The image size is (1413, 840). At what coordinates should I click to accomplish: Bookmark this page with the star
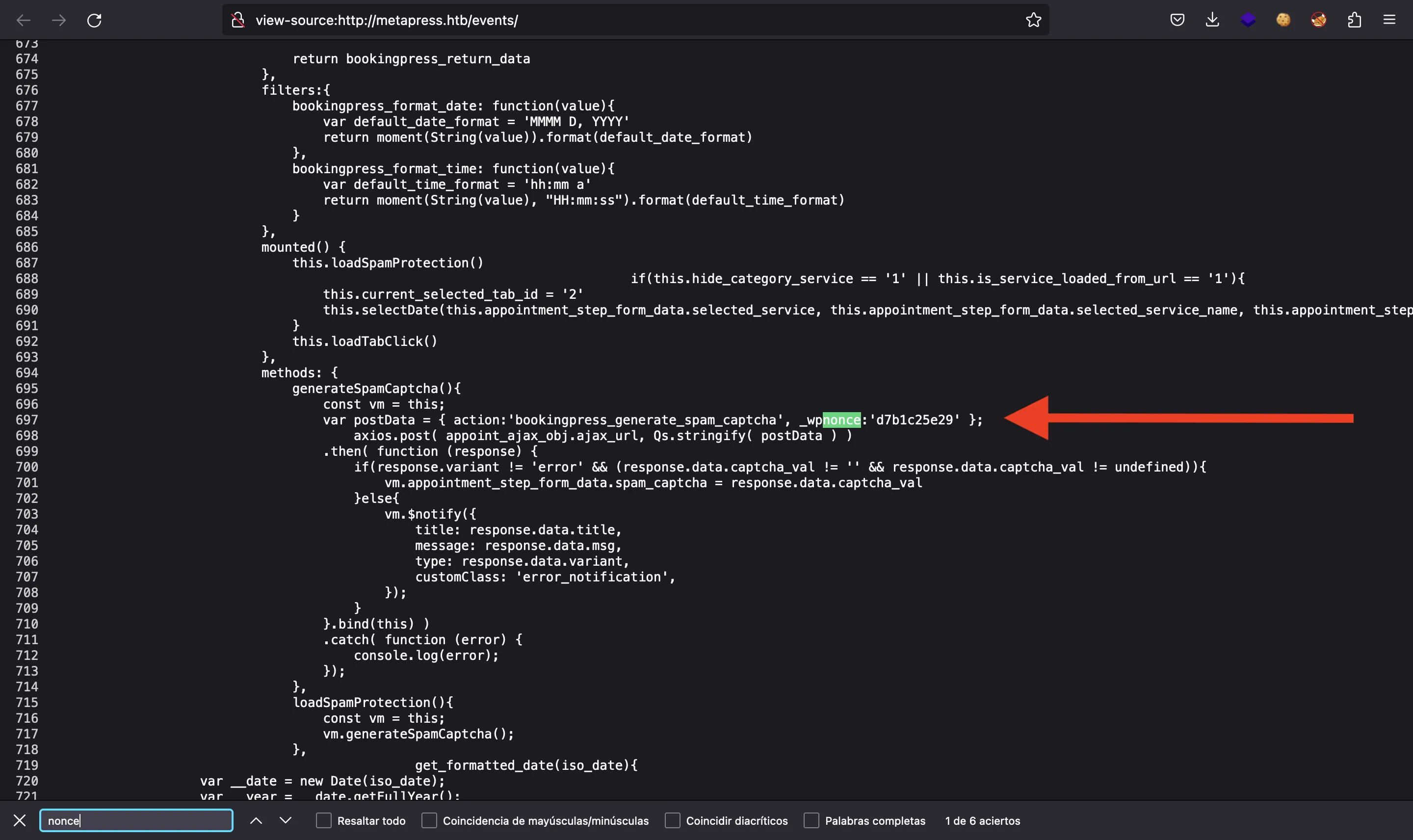[x=1033, y=20]
